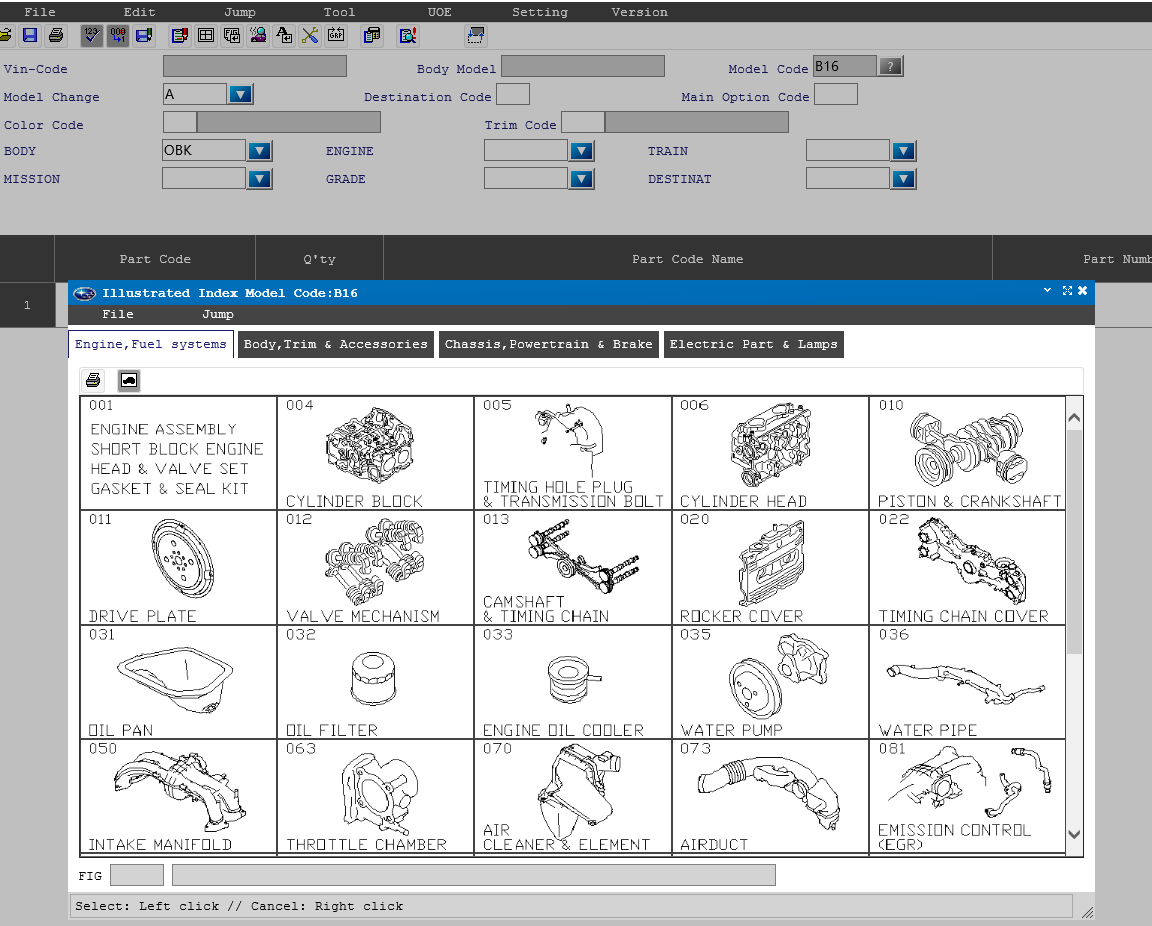Expand the BODY dropdown showing OBK
This screenshot has width=1152, height=926.
[259, 151]
